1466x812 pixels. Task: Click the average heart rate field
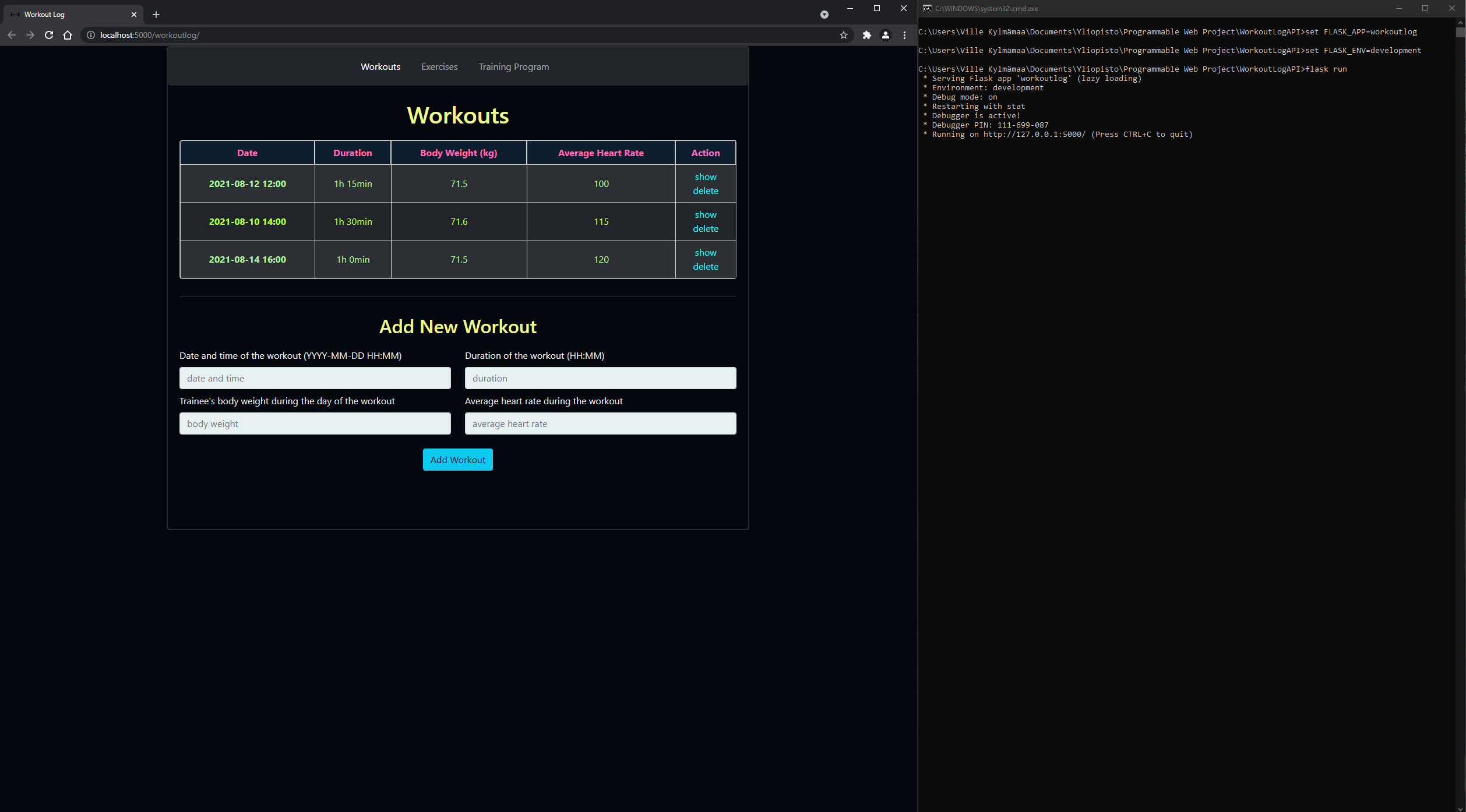click(600, 423)
